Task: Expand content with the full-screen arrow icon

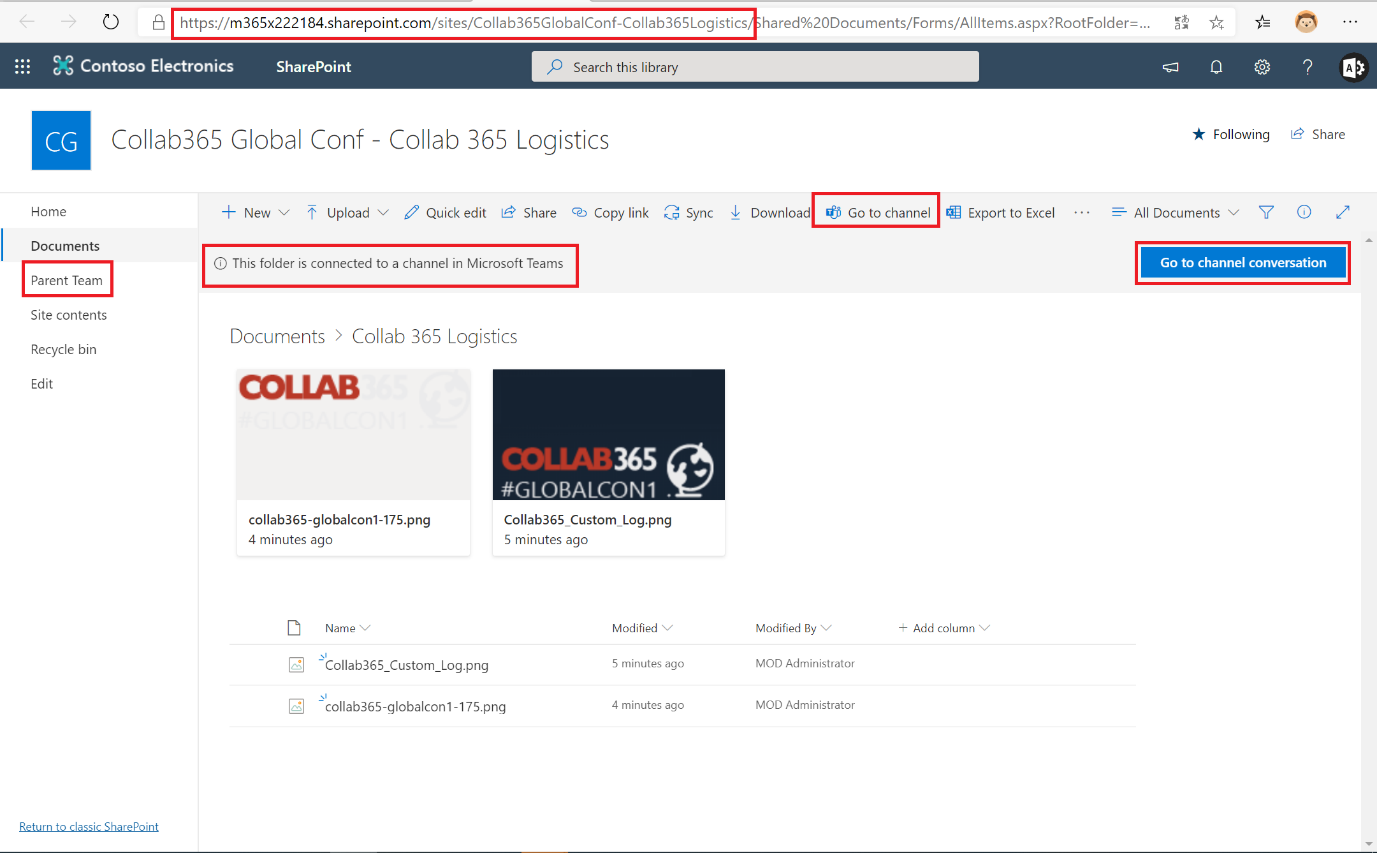Action: [x=1343, y=212]
